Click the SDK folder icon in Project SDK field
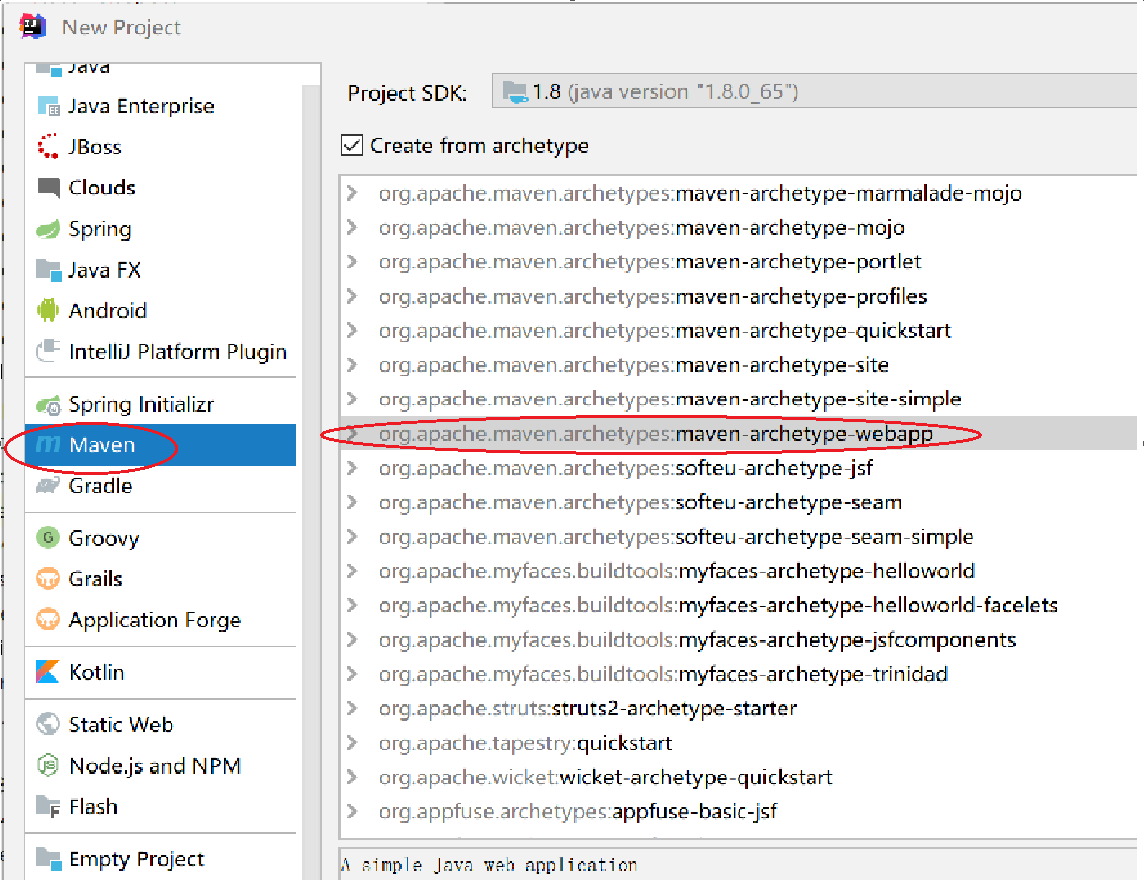Image resolution: width=1144 pixels, height=880 pixels. click(x=515, y=92)
